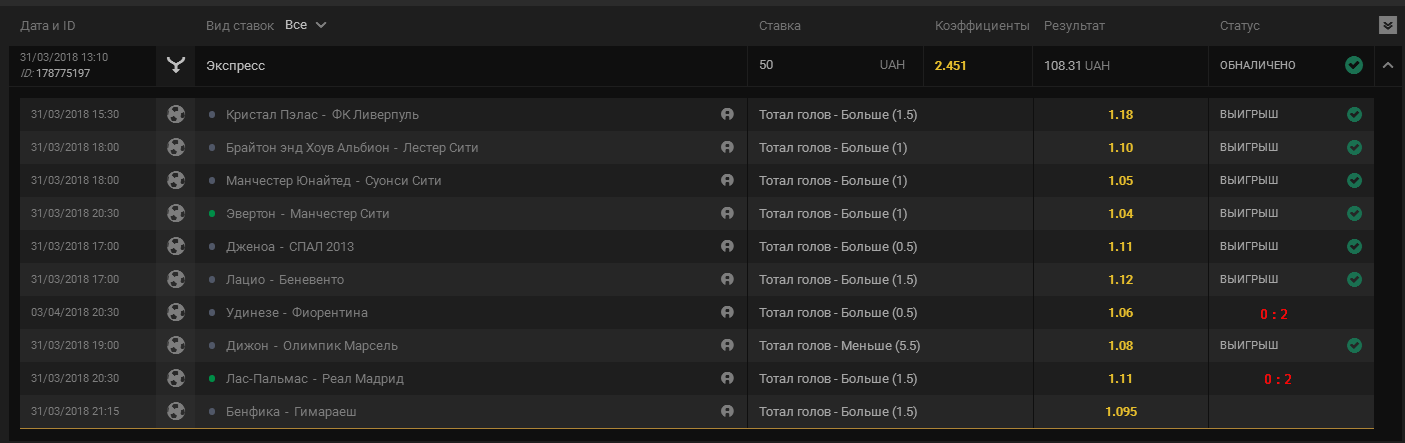Click soccer ball icon for Crystal Palace match
The width and height of the screenshot is (1405, 443).
[176, 115]
